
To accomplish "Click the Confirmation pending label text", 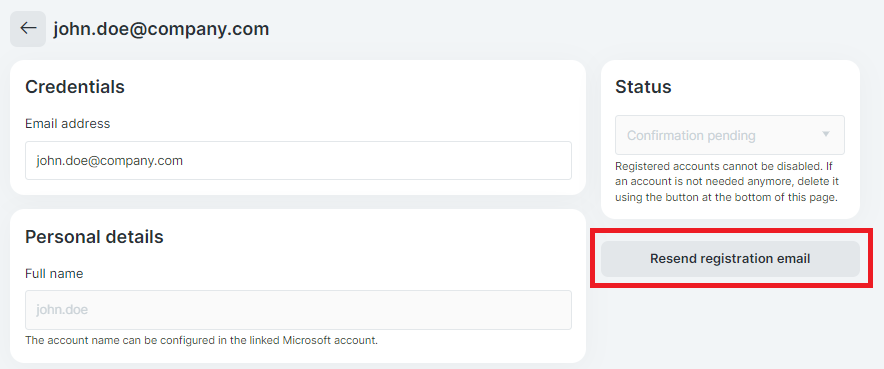I will click(x=691, y=136).
